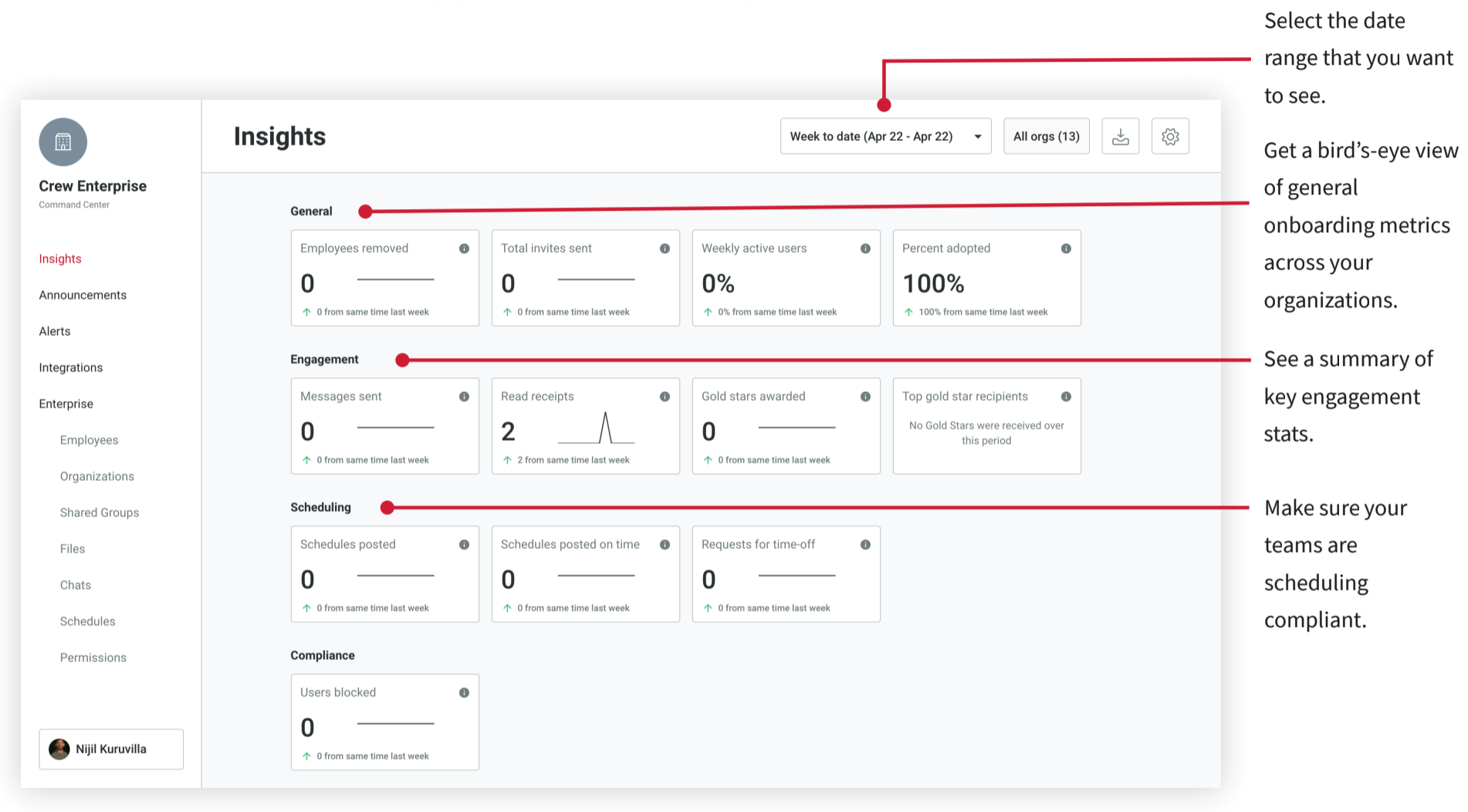
Task: Download the insights report via download icon
Action: pos(1121,137)
